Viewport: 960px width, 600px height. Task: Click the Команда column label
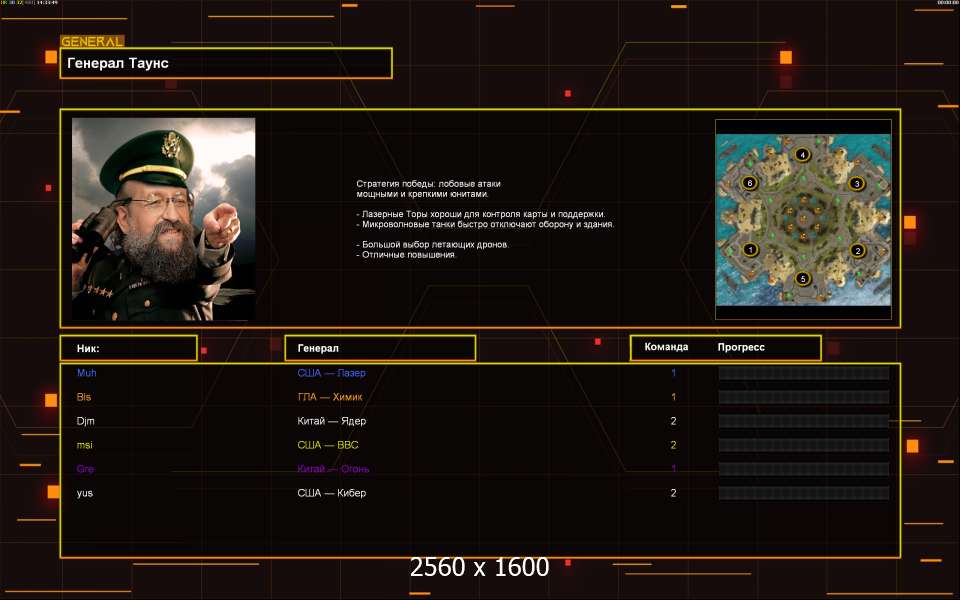pyautogui.click(x=666, y=348)
